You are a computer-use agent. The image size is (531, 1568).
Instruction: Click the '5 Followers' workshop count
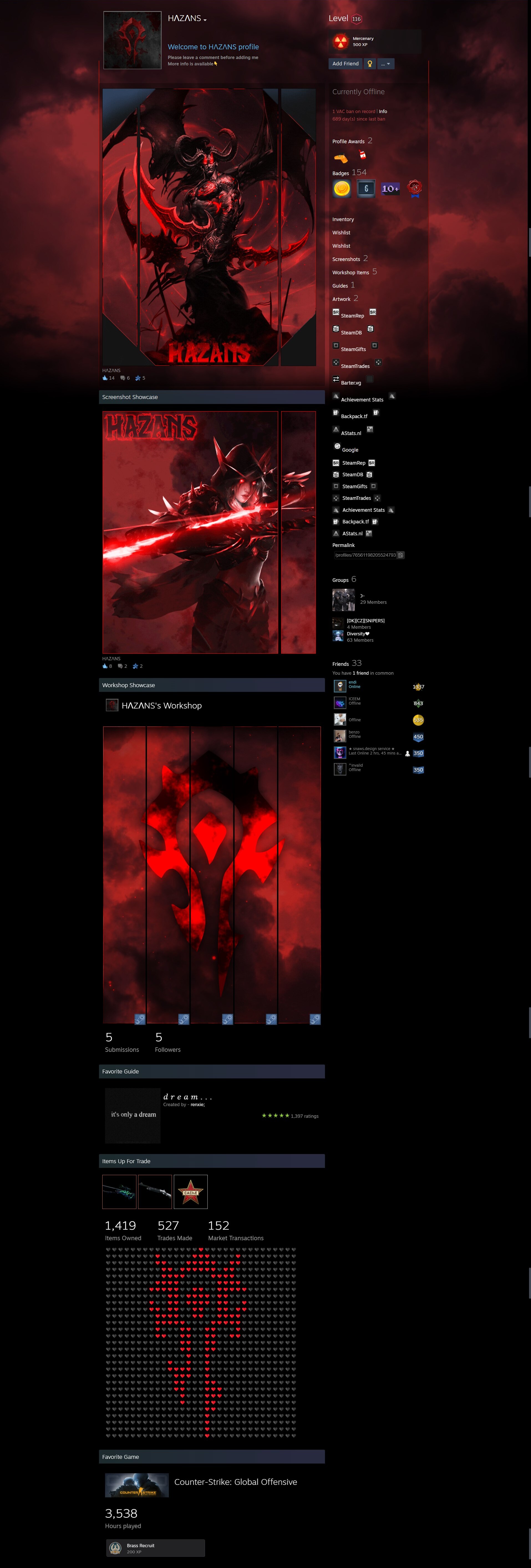pos(167,1042)
